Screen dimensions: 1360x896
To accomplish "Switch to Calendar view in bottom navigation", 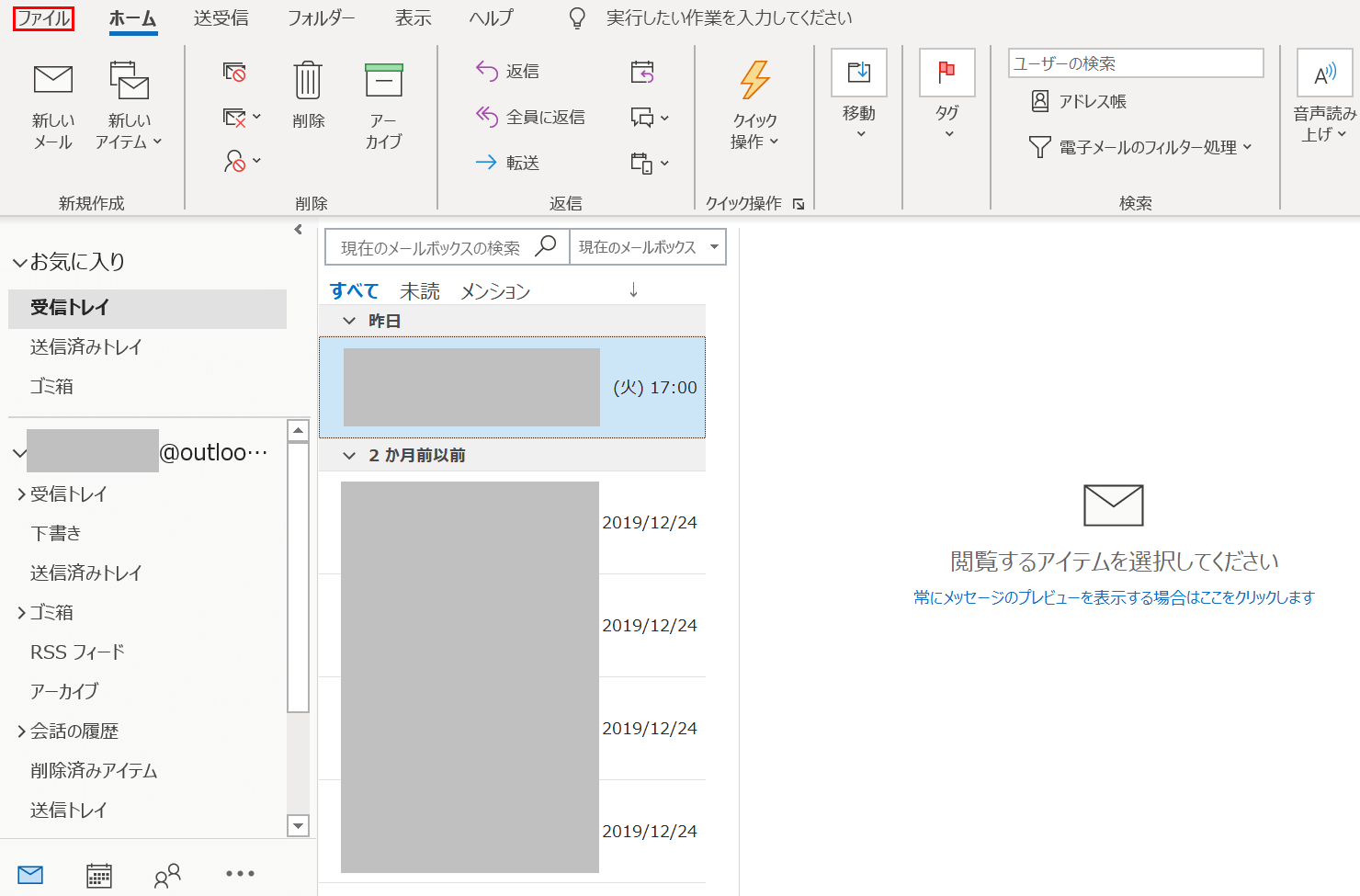I will (x=99, y=875).
